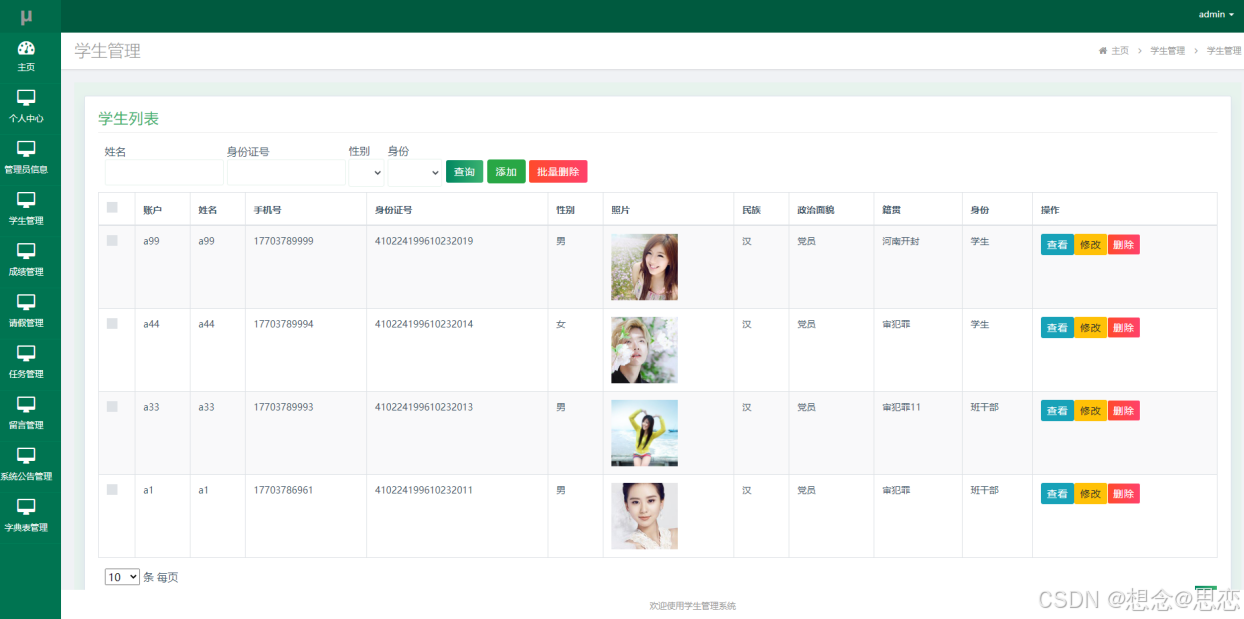Click 删除 for student a44
The image size is (1244, 619).
pos(1123,328)
